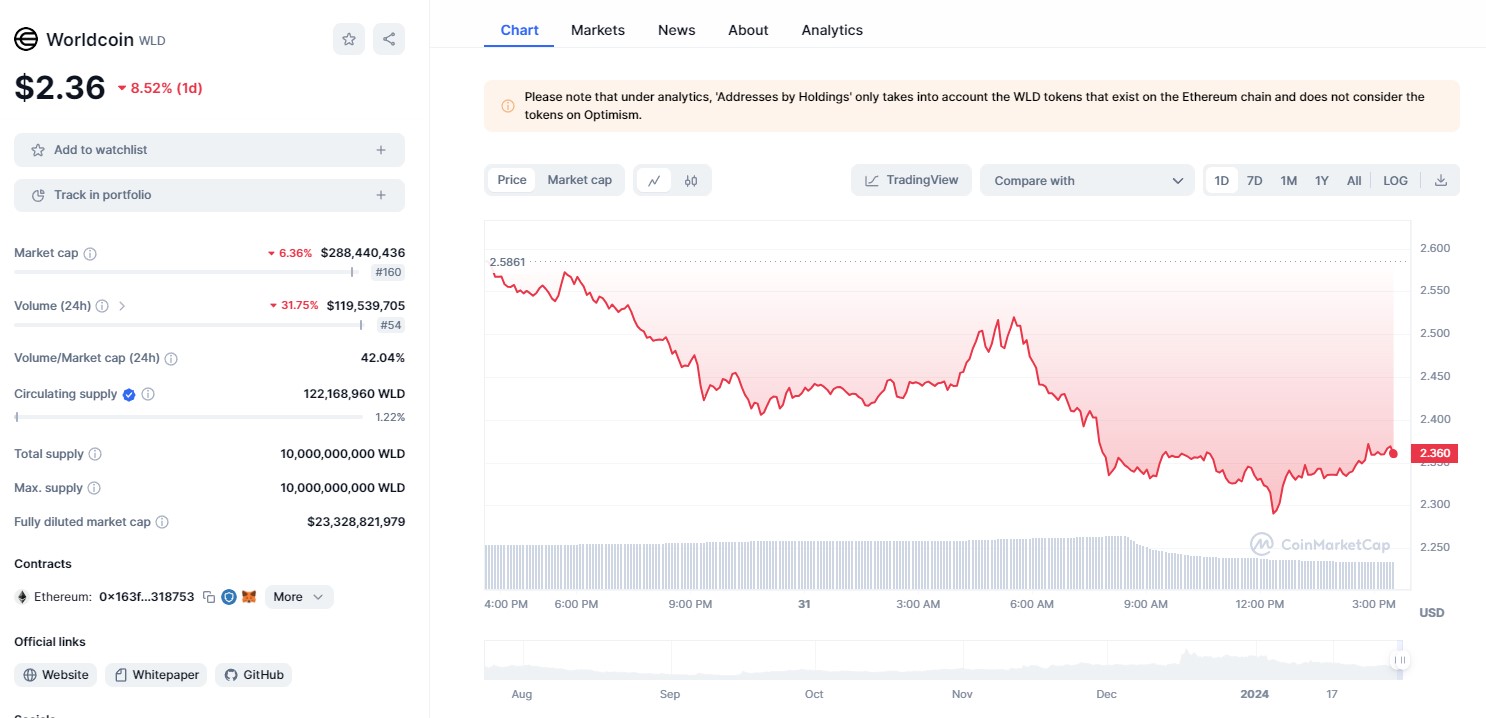Click the plus on Track in portfolio
Image resolution: width=1486 pixels, height=718 pixels.
point(381,195)
